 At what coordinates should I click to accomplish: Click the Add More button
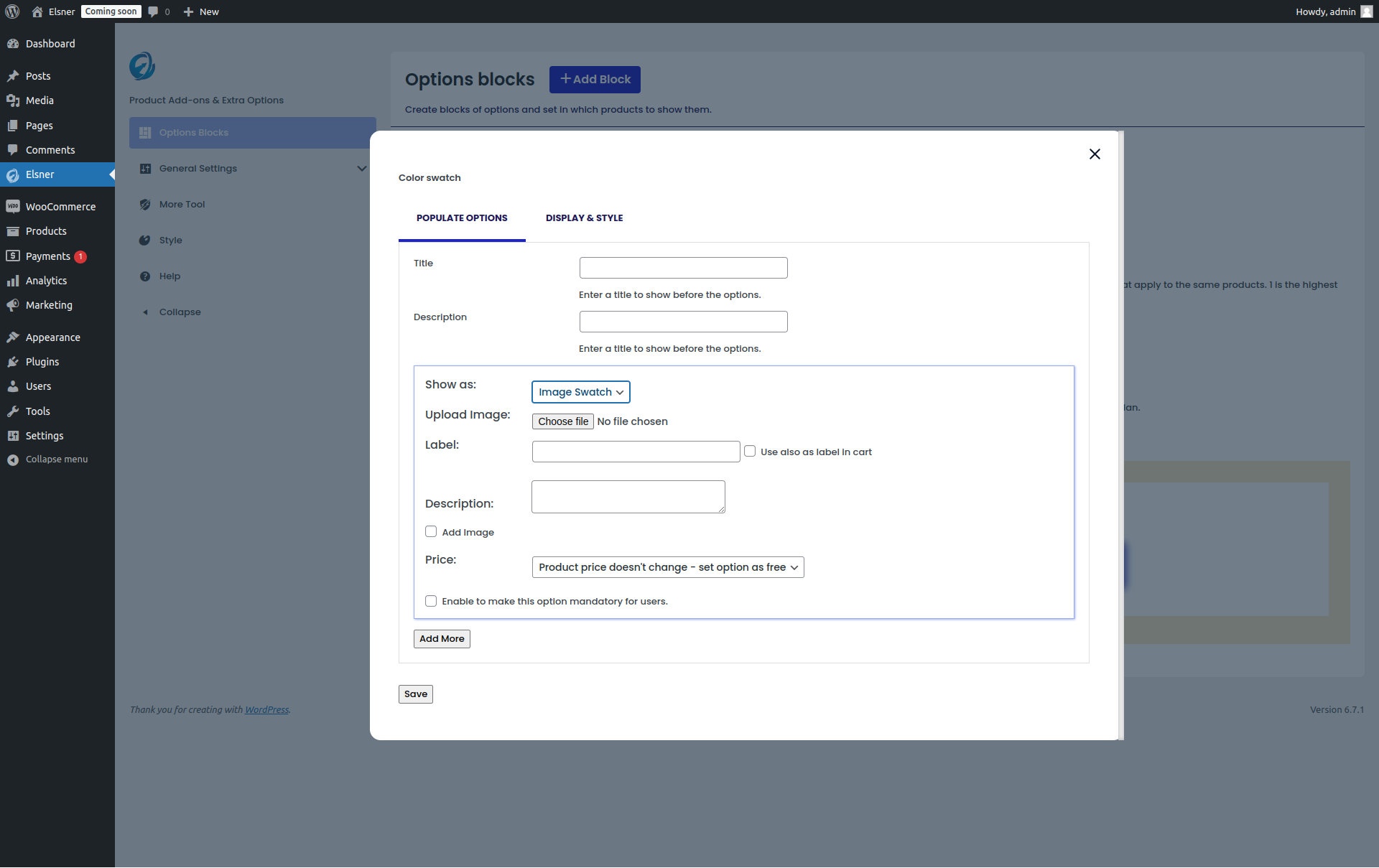[442, 639]
